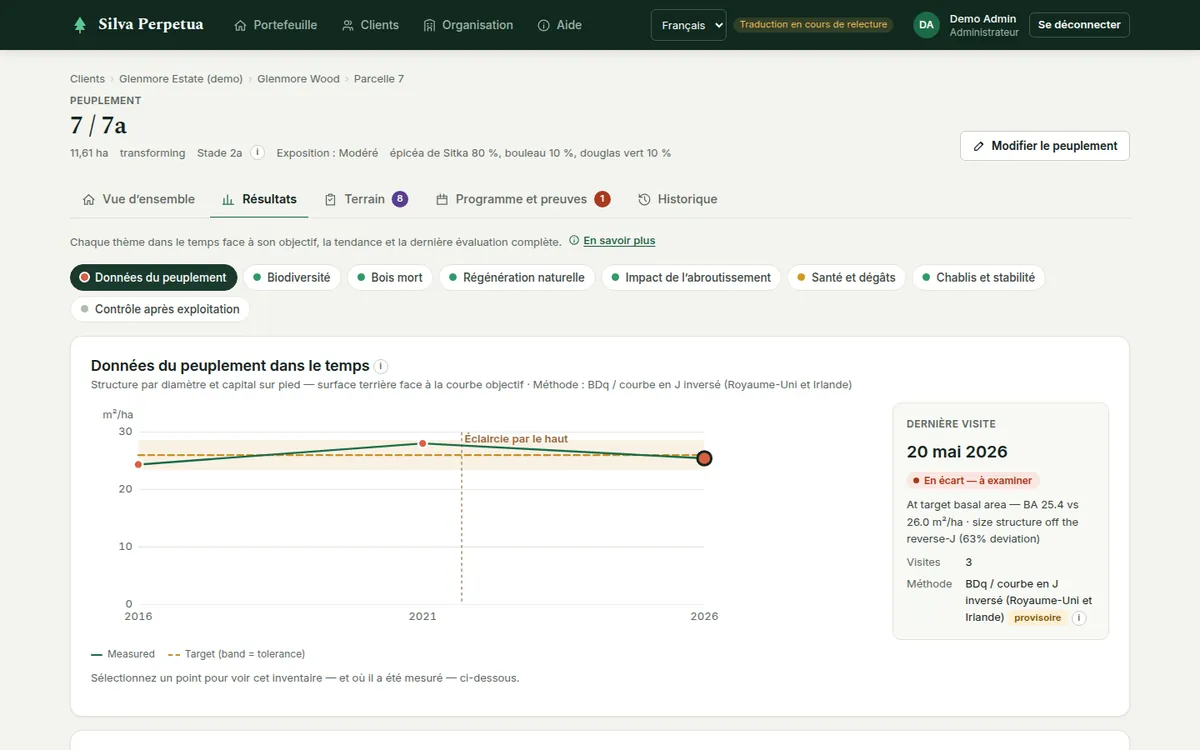Follow the En savoir plus link
The width and height of the screenshot is (1200, 750).
(x=619, y=241)
